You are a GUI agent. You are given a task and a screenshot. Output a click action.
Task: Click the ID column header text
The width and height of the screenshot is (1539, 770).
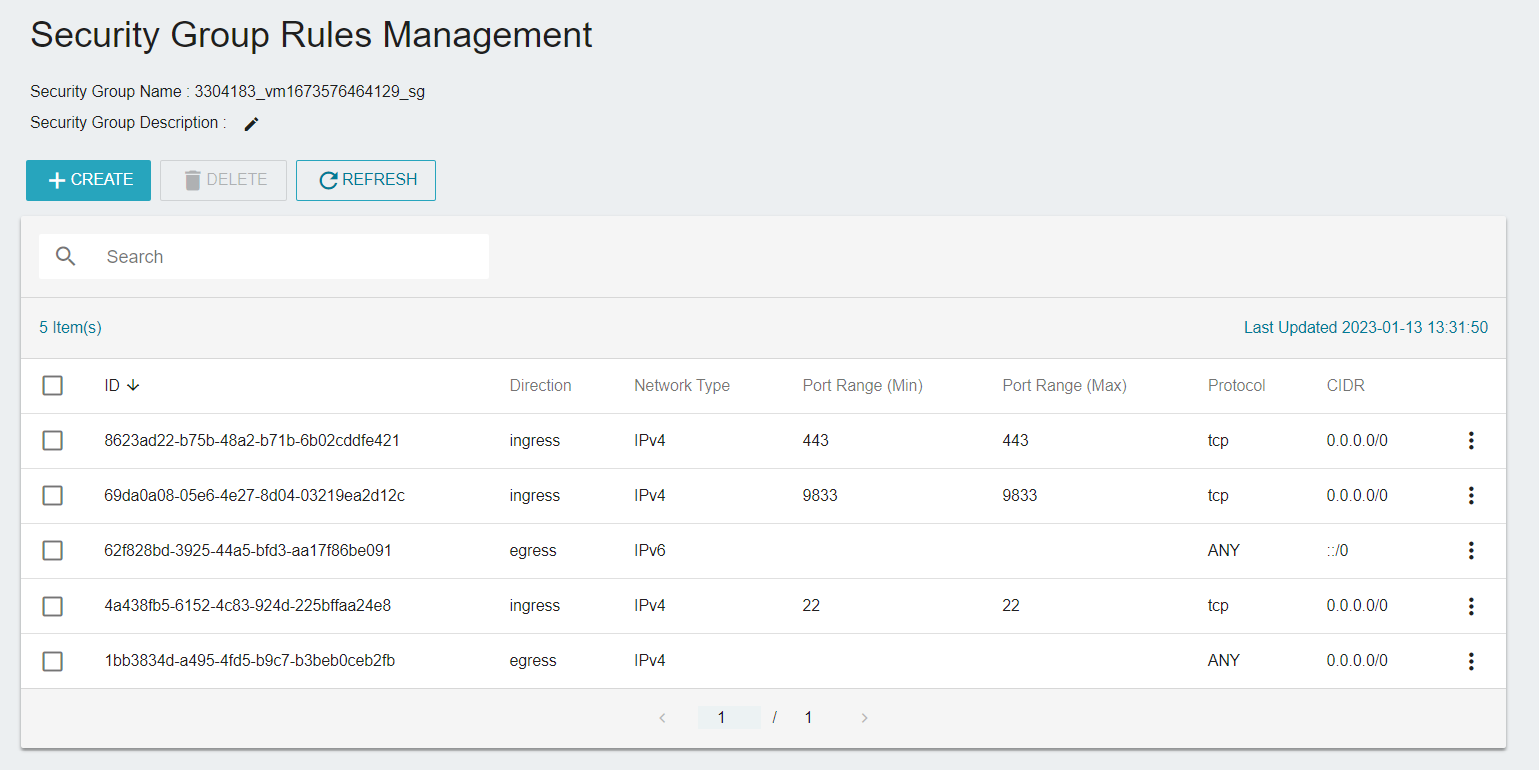click(112, 386)
